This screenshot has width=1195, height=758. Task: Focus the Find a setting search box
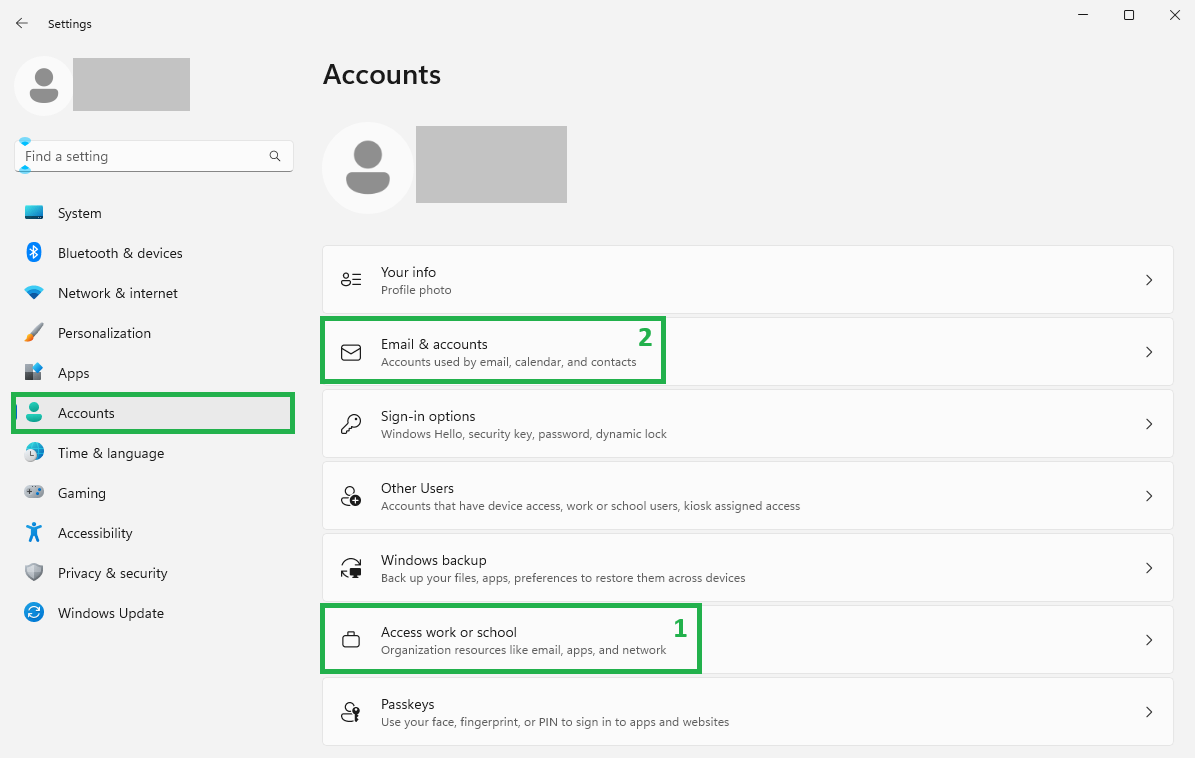(x=154, y=156)
